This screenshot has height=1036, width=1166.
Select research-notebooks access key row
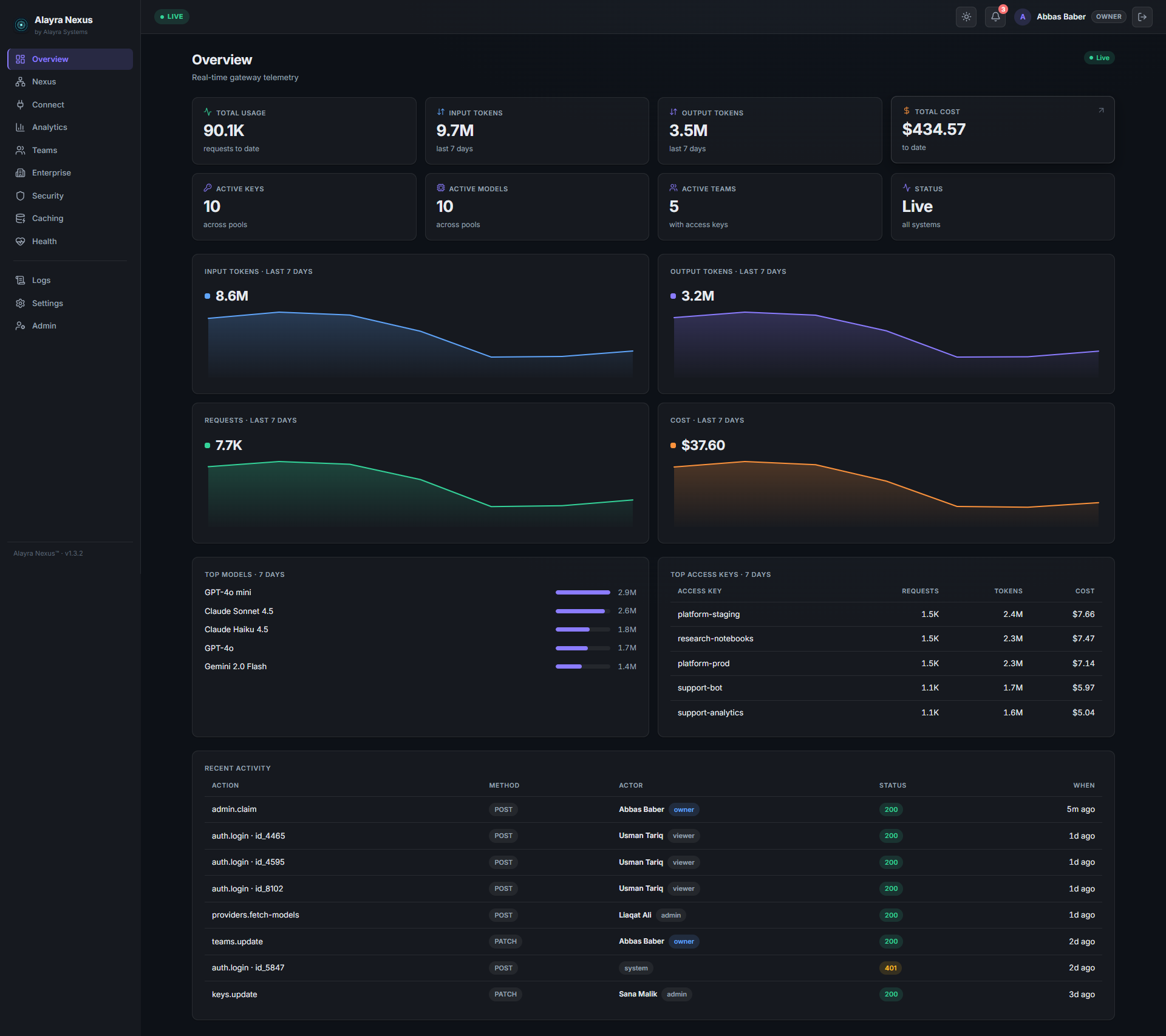pos(886,639)
